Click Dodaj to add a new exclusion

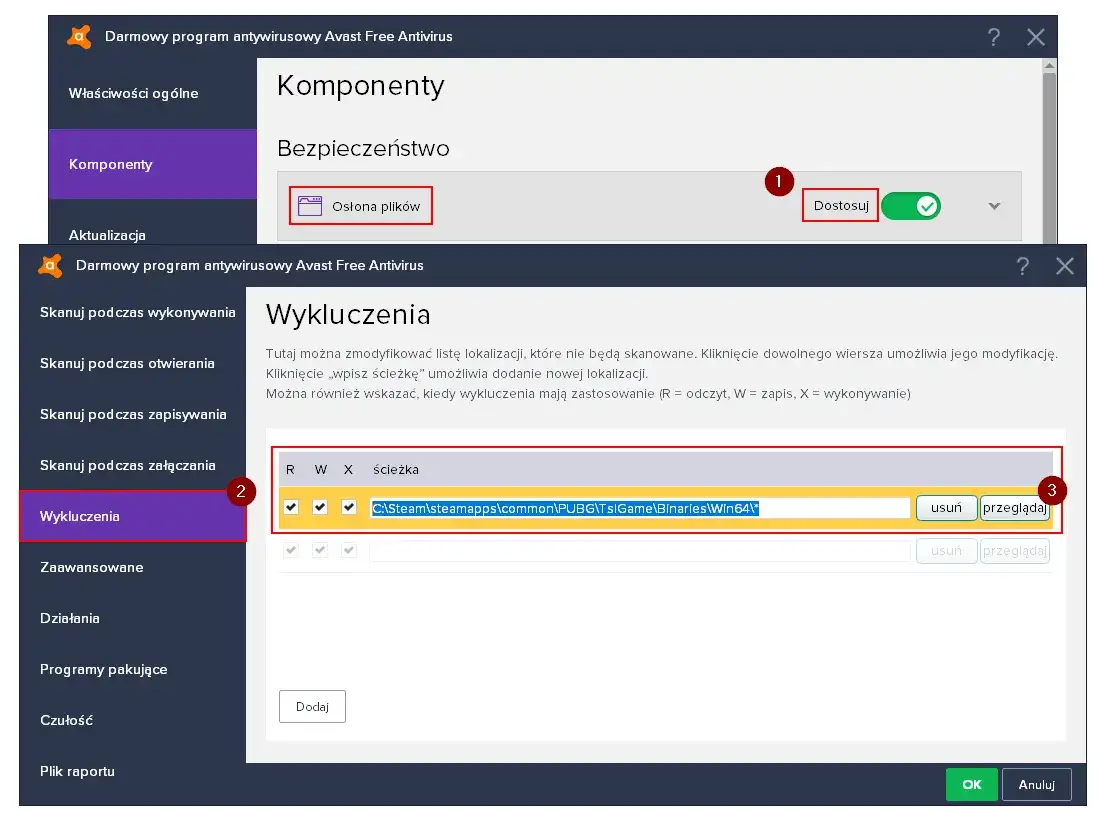coord(312,706)
